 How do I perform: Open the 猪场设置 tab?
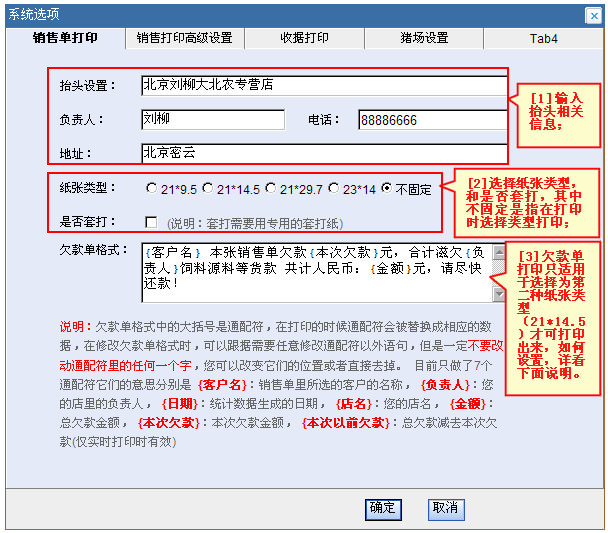point(424,38)
